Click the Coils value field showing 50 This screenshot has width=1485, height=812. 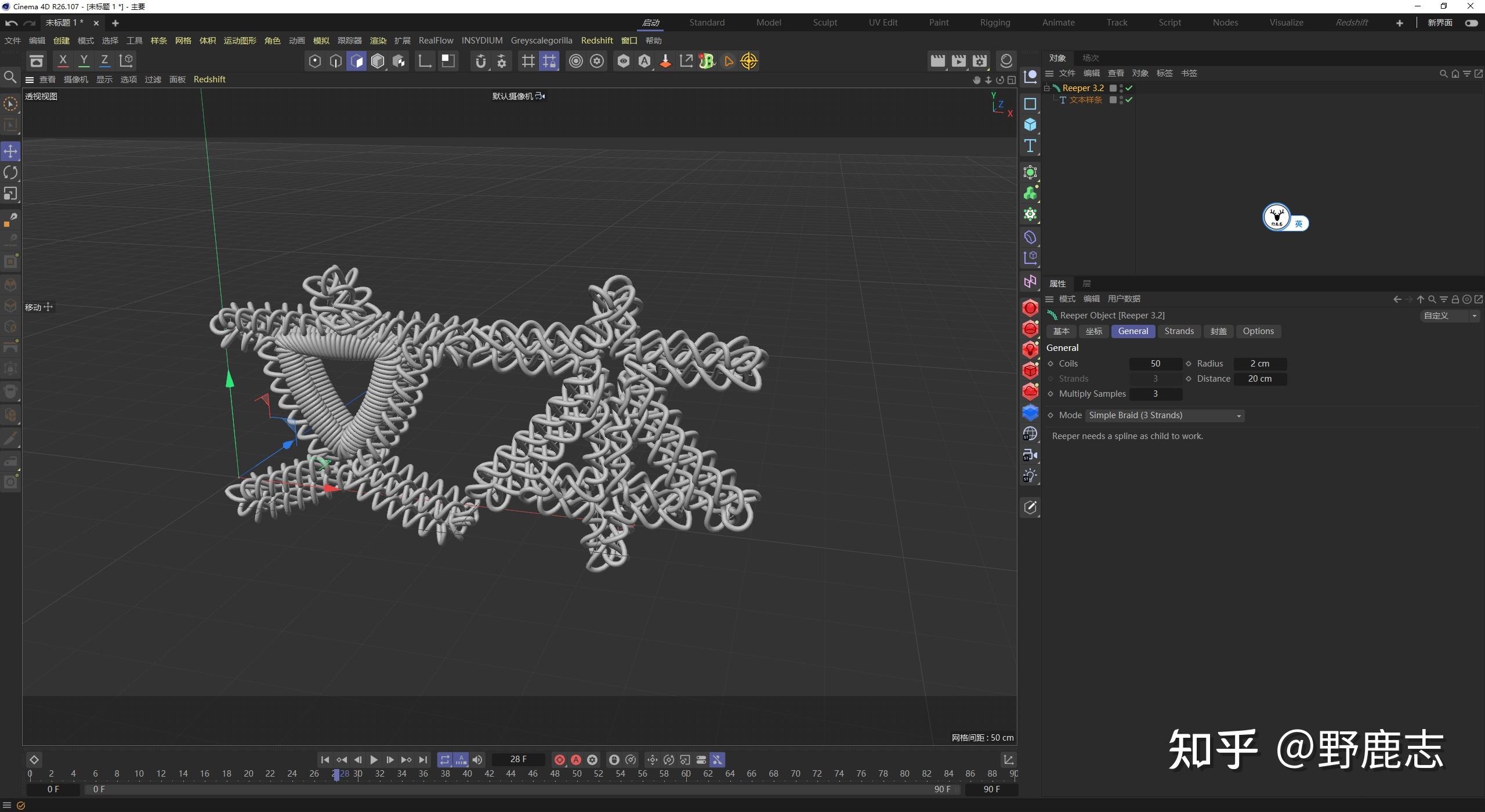(1155, 364)
